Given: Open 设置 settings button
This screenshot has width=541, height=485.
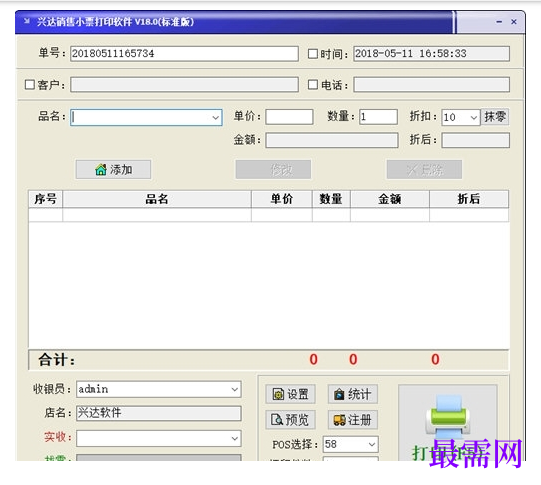Looking at the screenshot, I should 290,394.
